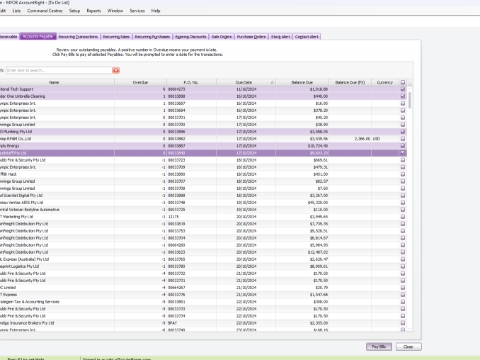Open the Window menu

[115, 11]
